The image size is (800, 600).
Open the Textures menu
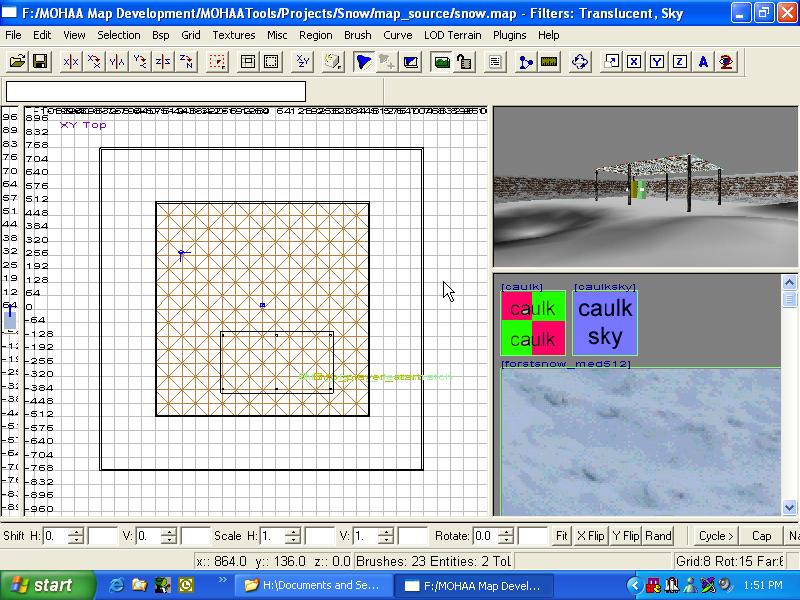(x=233, y=35)
